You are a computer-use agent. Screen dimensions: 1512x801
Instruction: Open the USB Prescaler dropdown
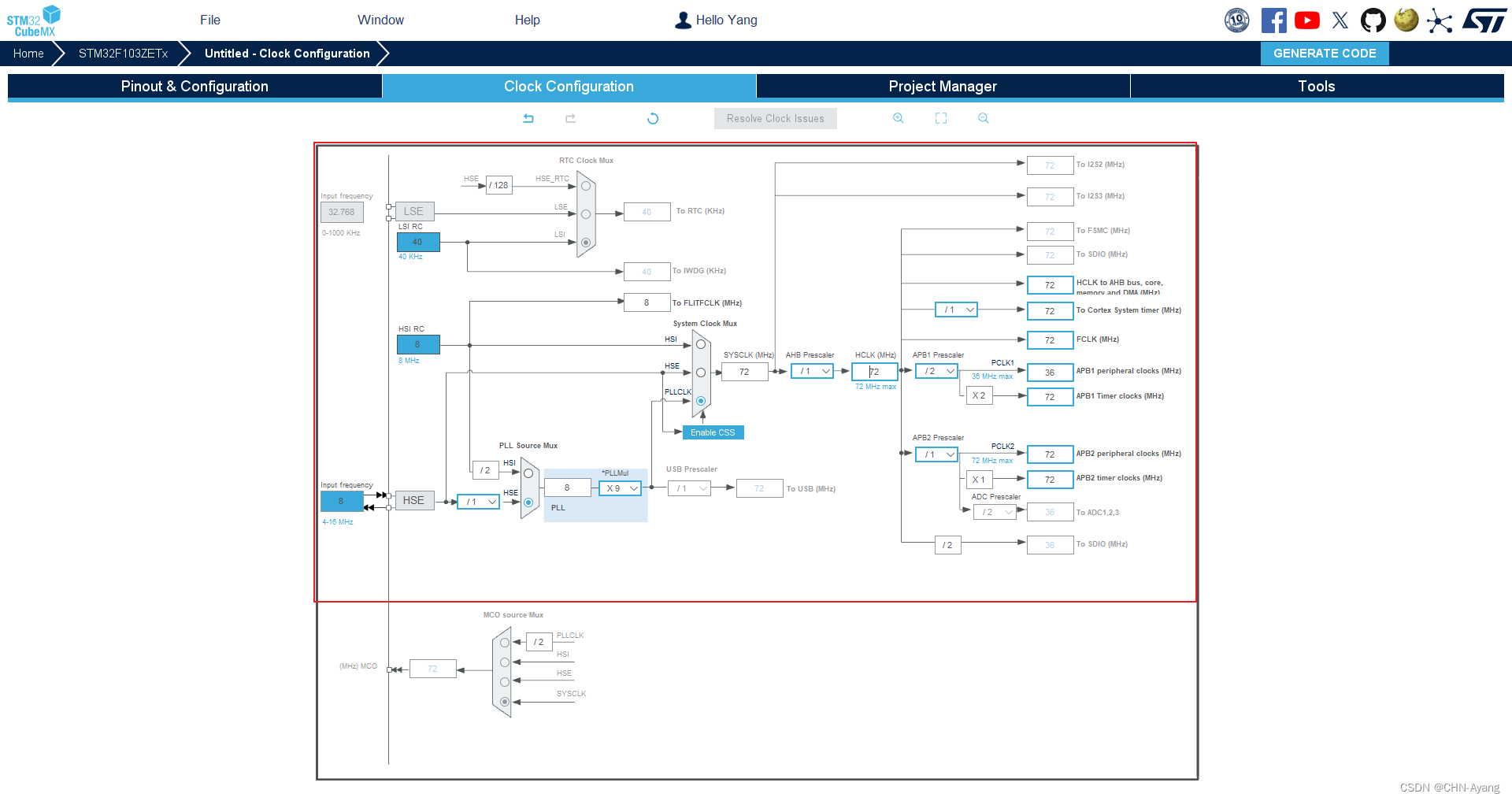click(689, 488)
